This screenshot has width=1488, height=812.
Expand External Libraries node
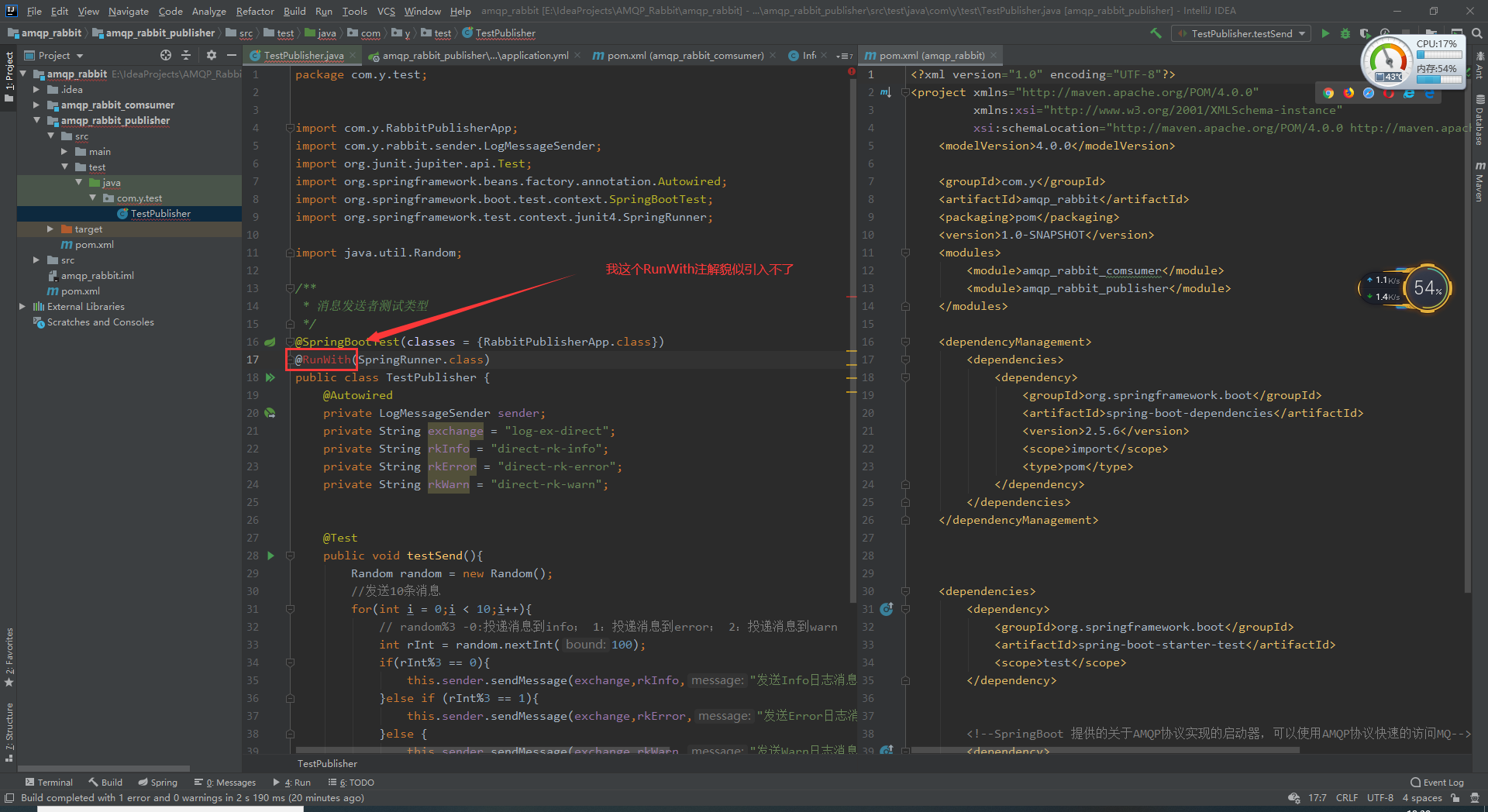tap(22, 307)
